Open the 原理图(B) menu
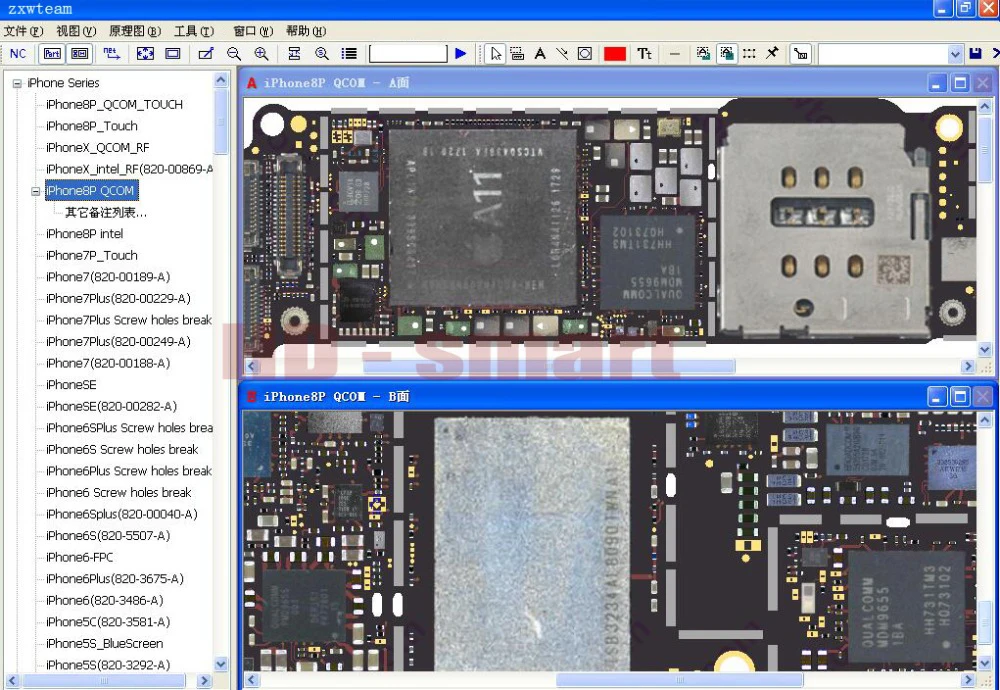The image size is (1000, 690). pos(135,31)
